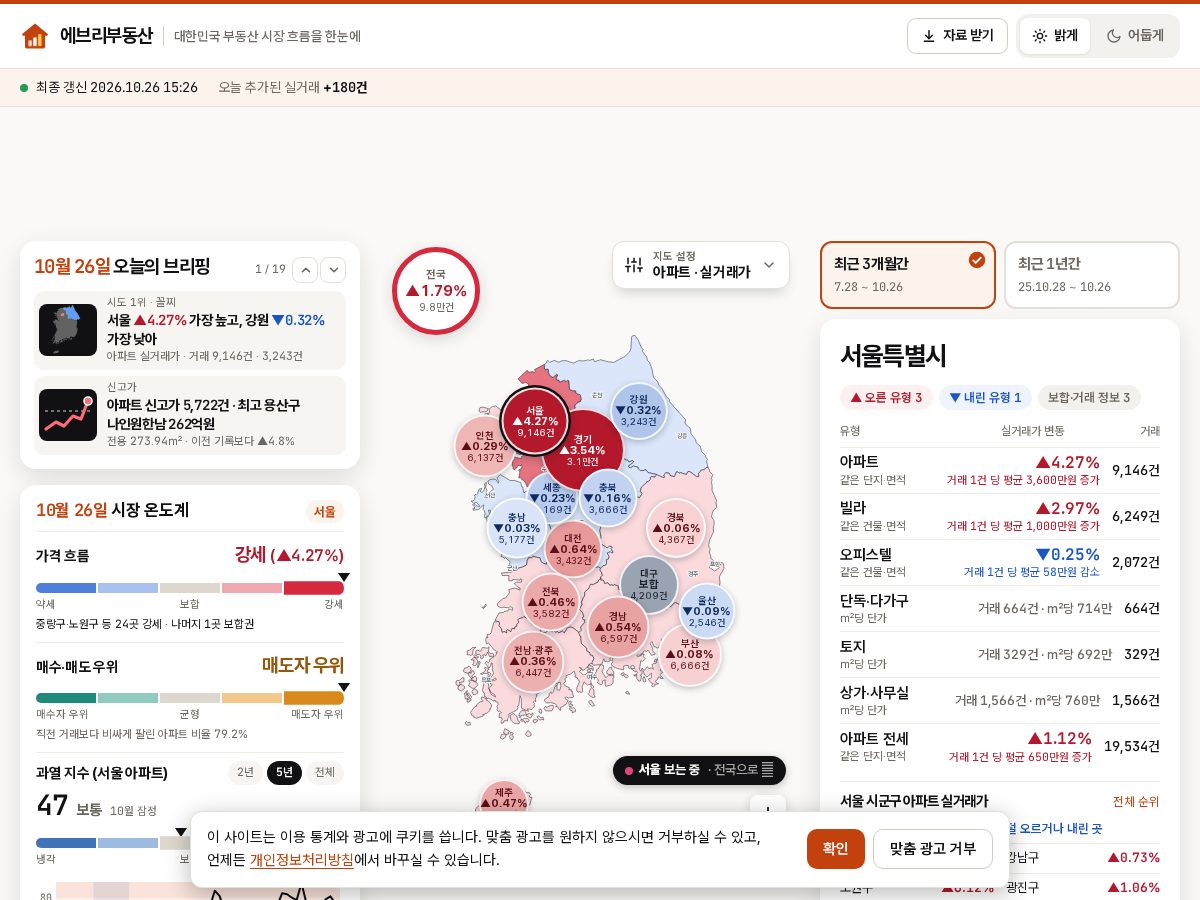Screen dimensions: 1200x900
Task: Click the 서울 region tag in 시장 온도계
Action: tap(325, 511)
